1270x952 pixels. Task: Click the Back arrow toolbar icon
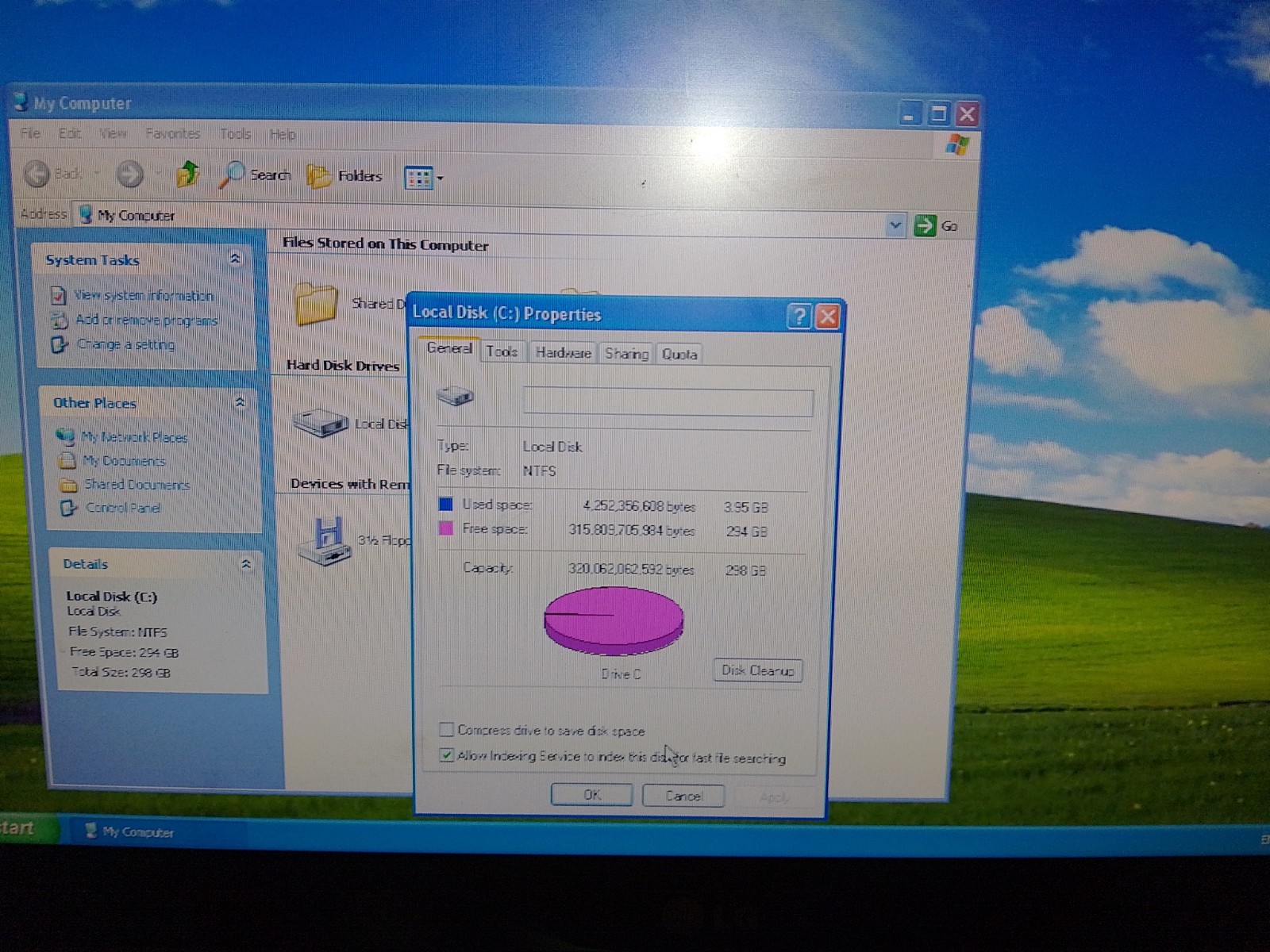click(x=37, y=173)
